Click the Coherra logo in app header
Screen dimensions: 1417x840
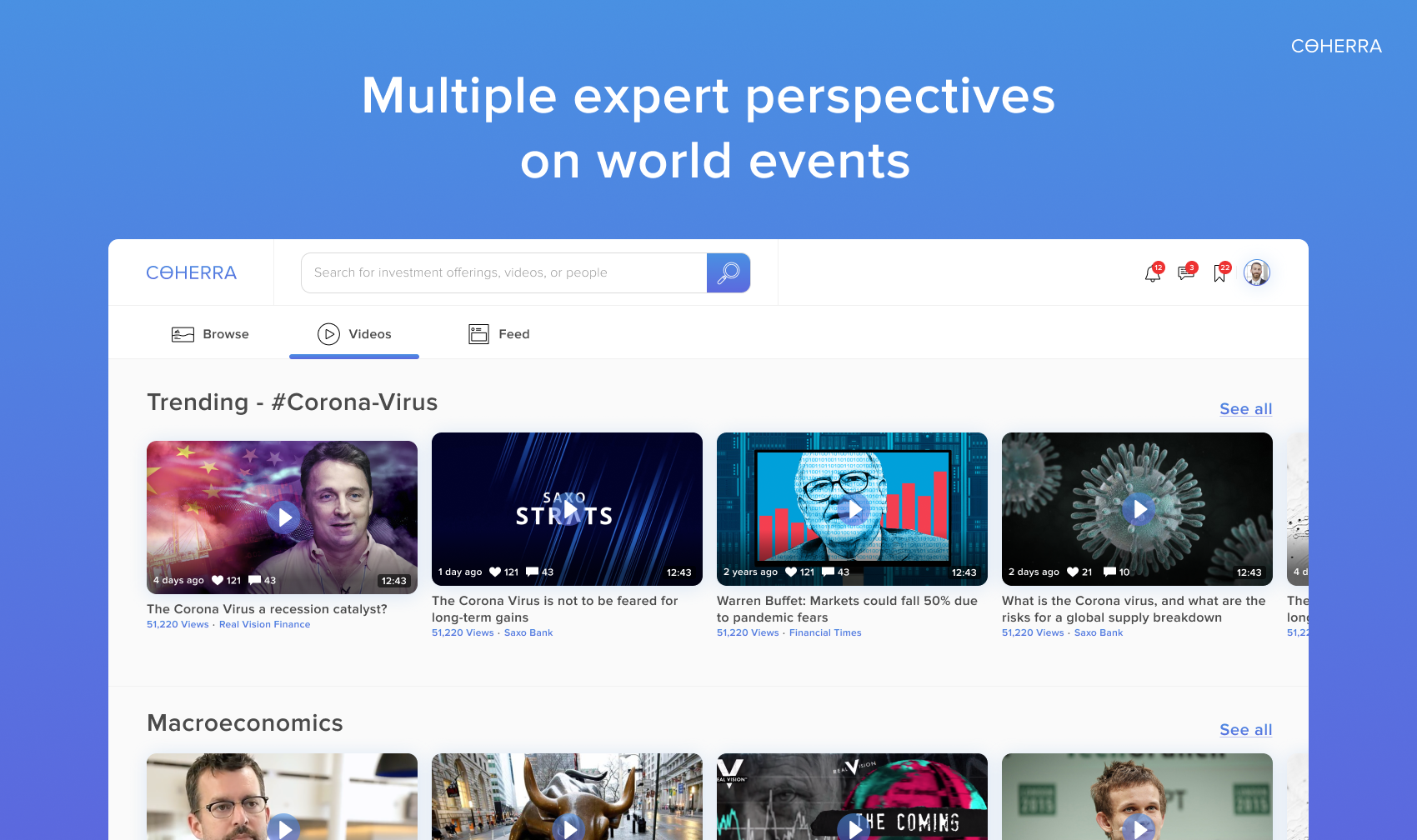192,272
